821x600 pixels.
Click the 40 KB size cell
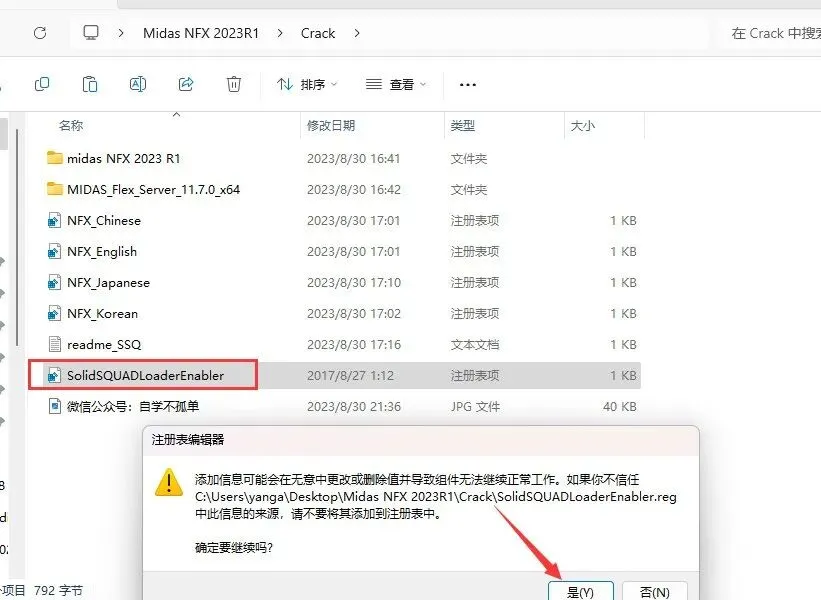pyautogui.click(x=619, y=406)
